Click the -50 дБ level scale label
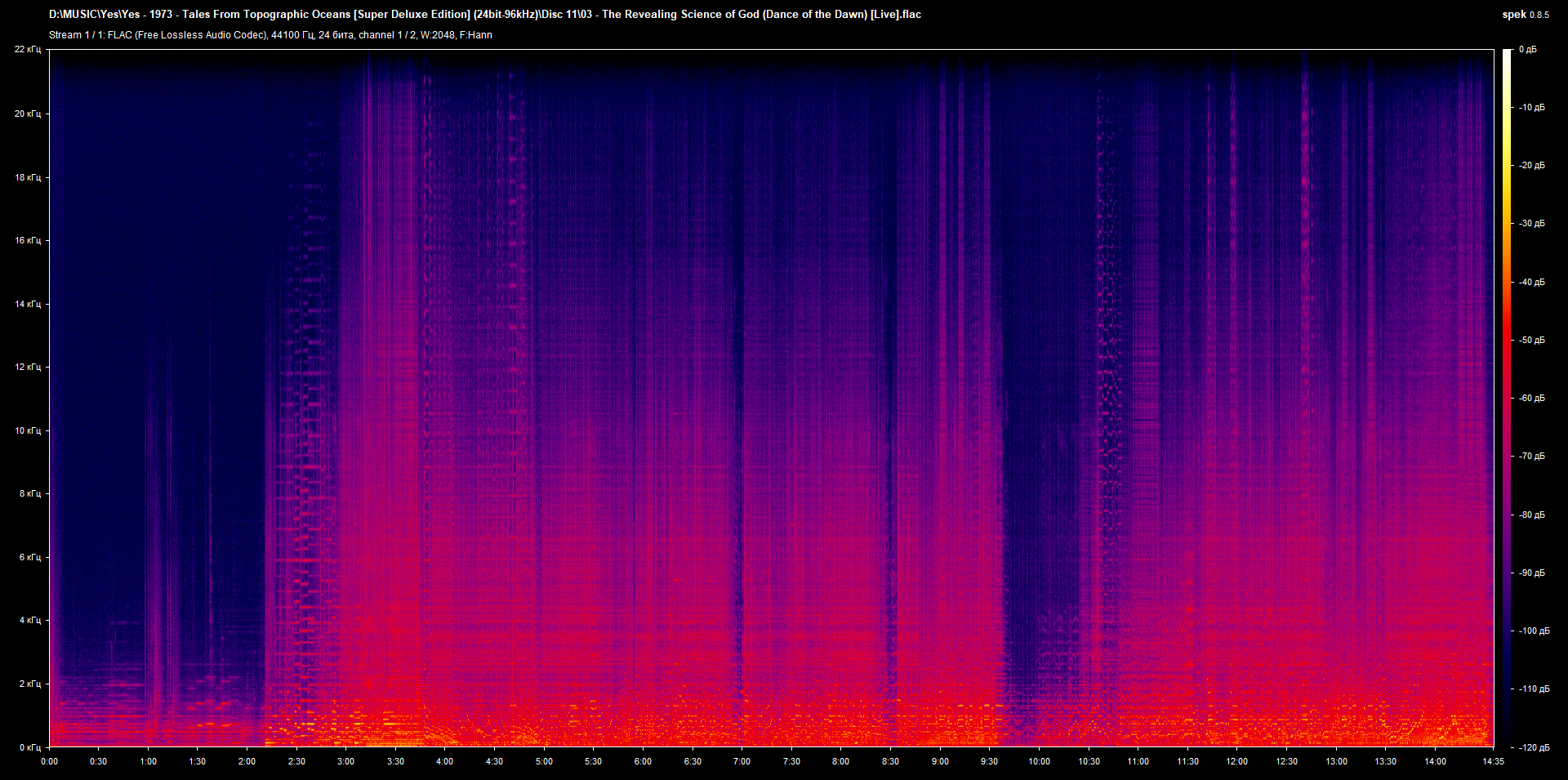Image resolution: width=1568 pixels, height=780 pixels. click(1531, 341)
